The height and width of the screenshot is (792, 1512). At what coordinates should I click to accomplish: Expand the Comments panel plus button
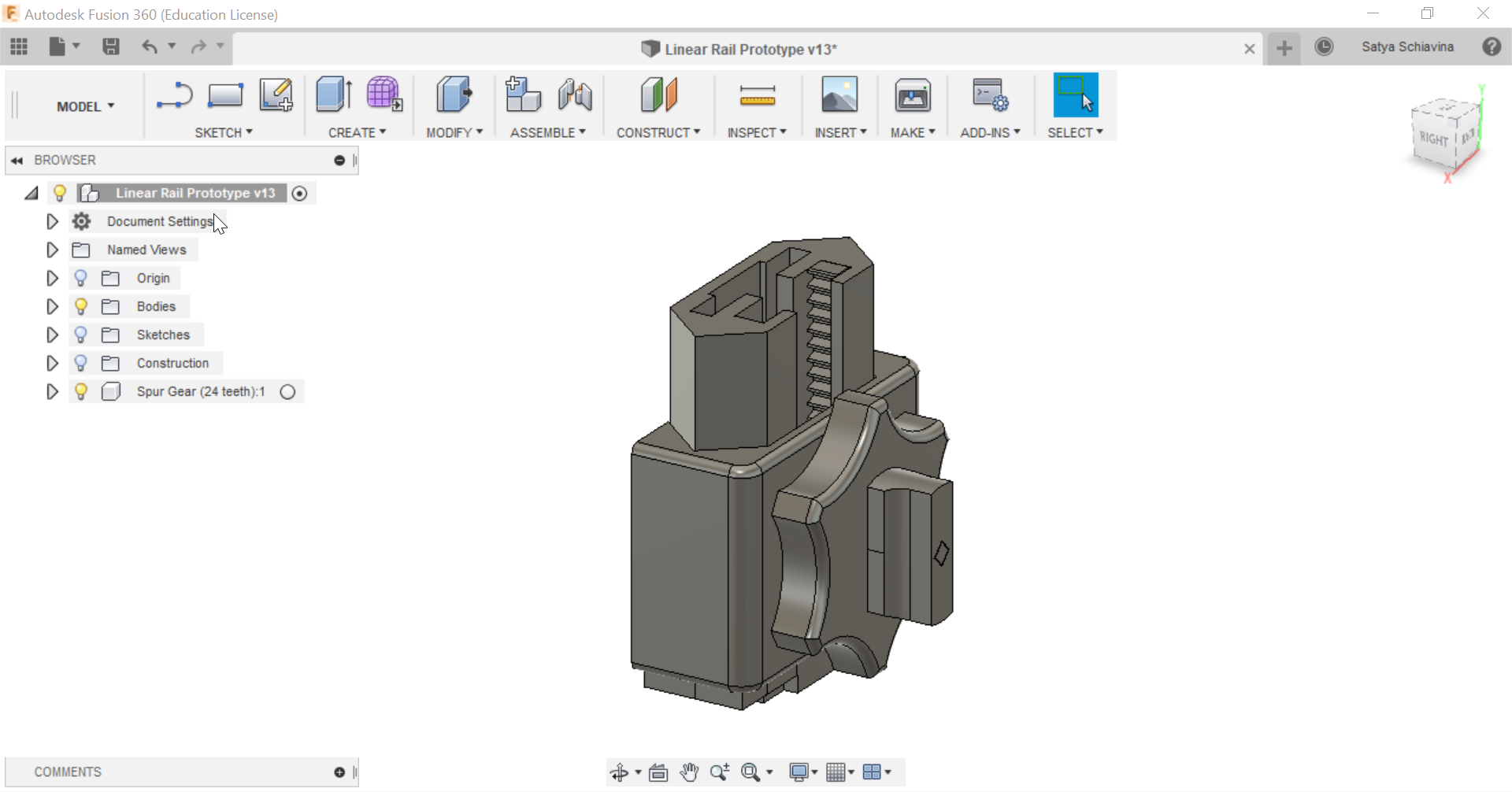(339, 772)
